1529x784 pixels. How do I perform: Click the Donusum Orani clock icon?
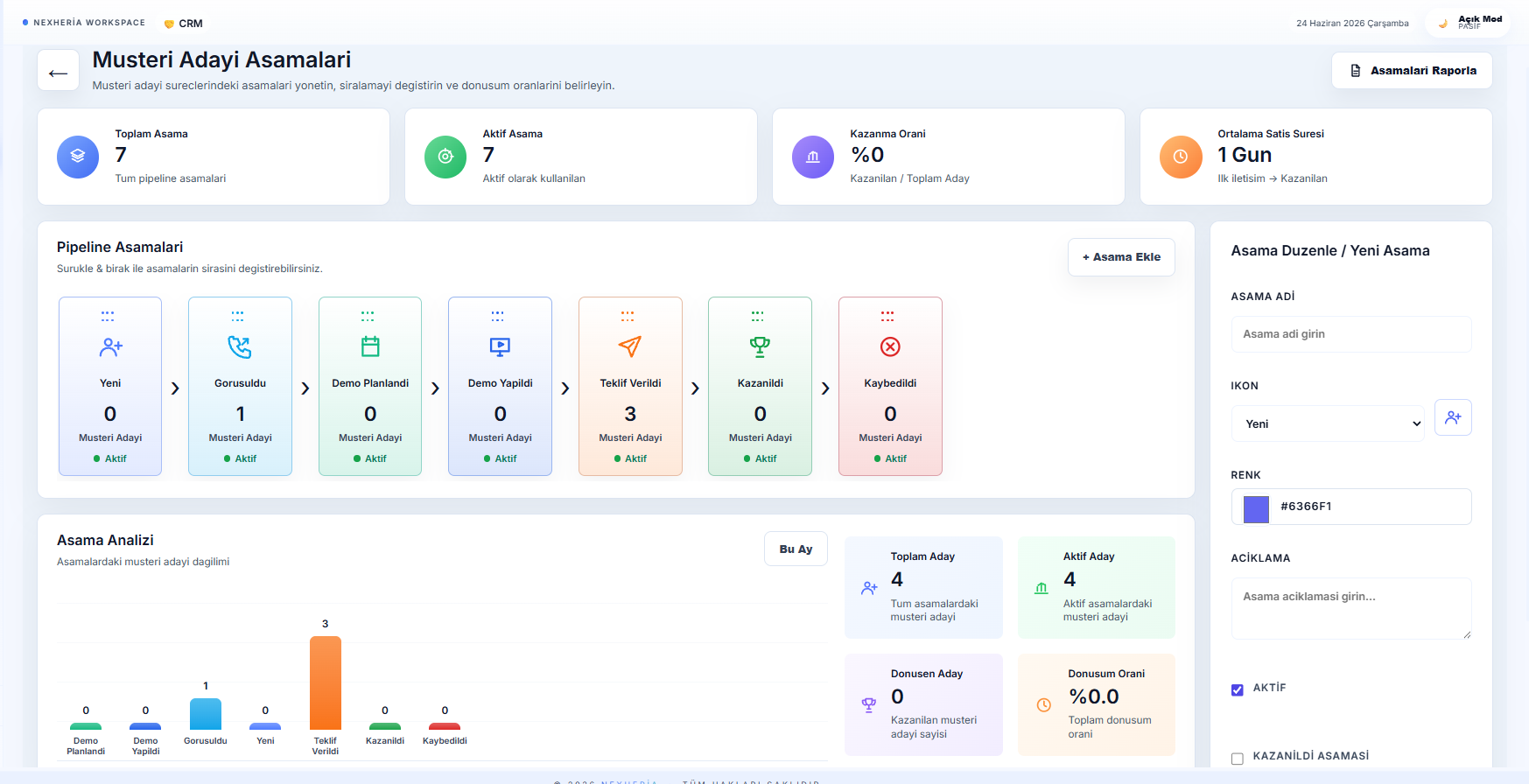point(1044,705)
